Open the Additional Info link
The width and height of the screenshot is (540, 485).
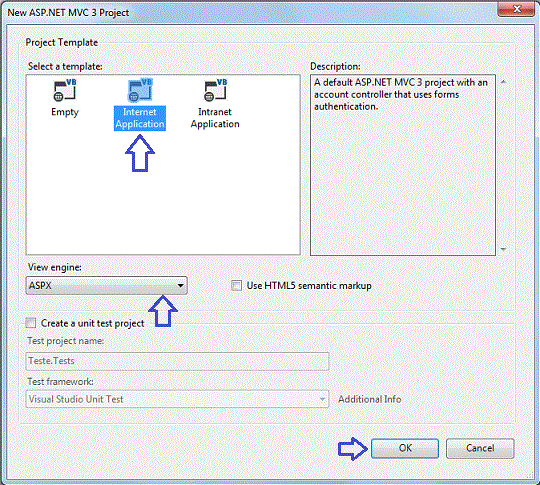[x=370, y=399]
